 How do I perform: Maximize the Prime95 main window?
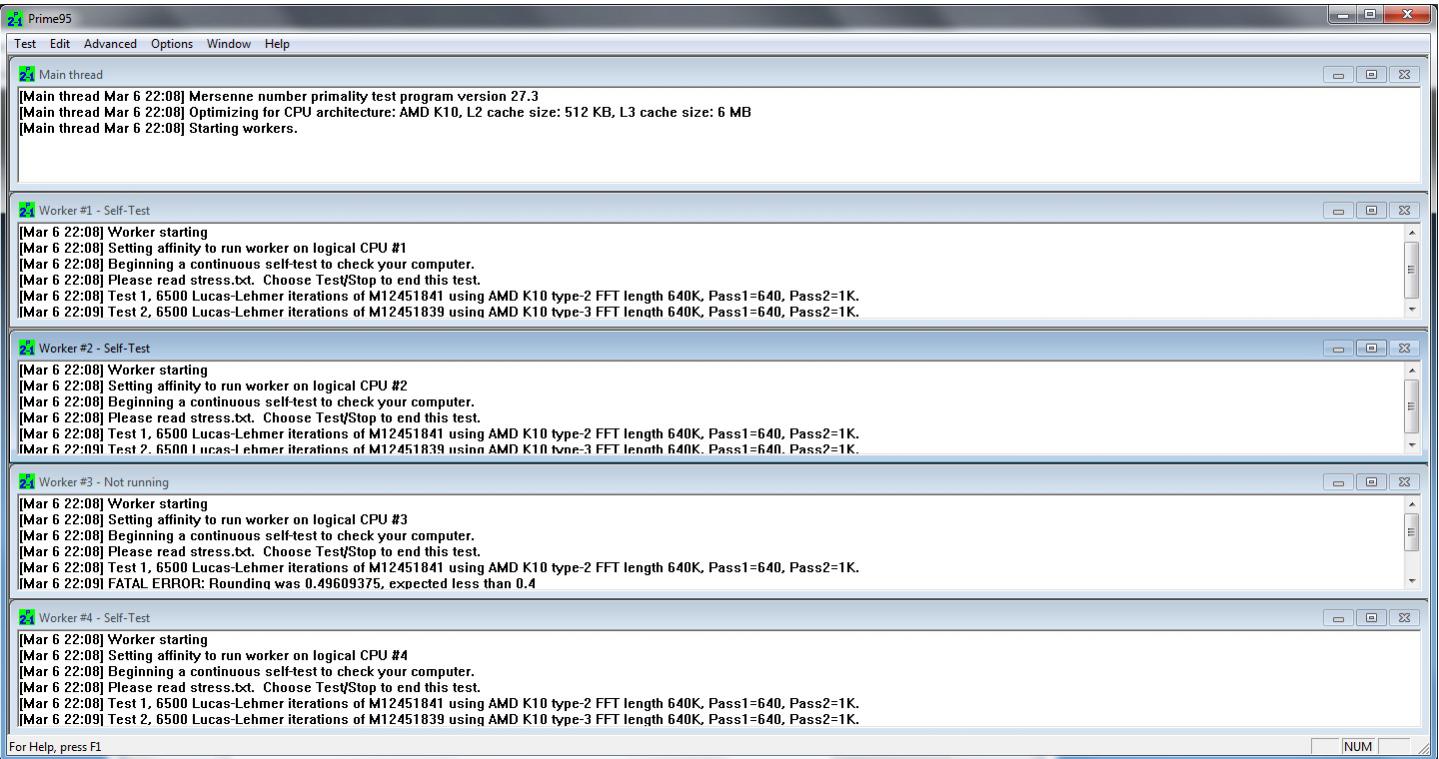click(1370, 13)
